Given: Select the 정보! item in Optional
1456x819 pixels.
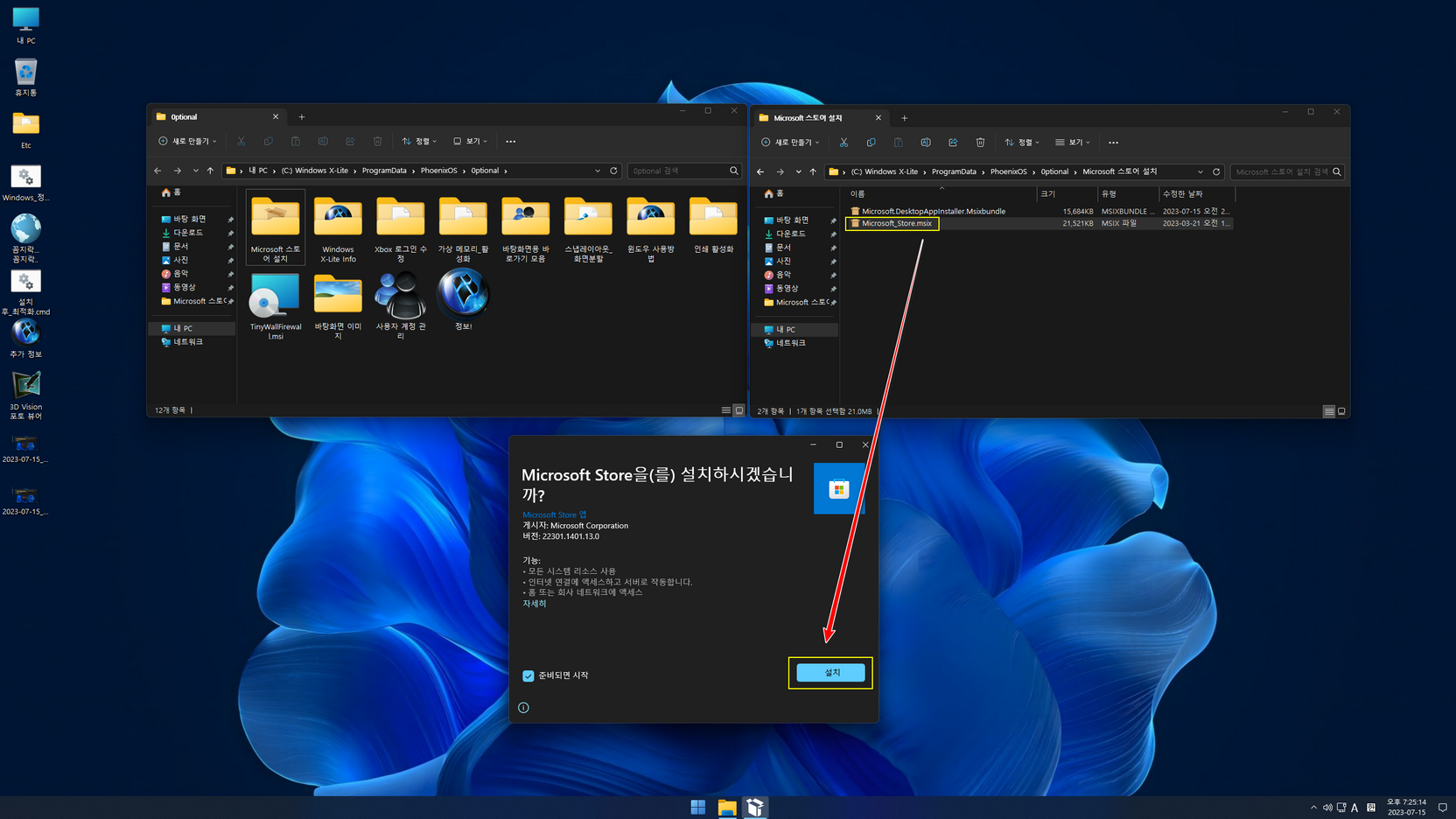Looking at the screenshot, I should point(463,300).
